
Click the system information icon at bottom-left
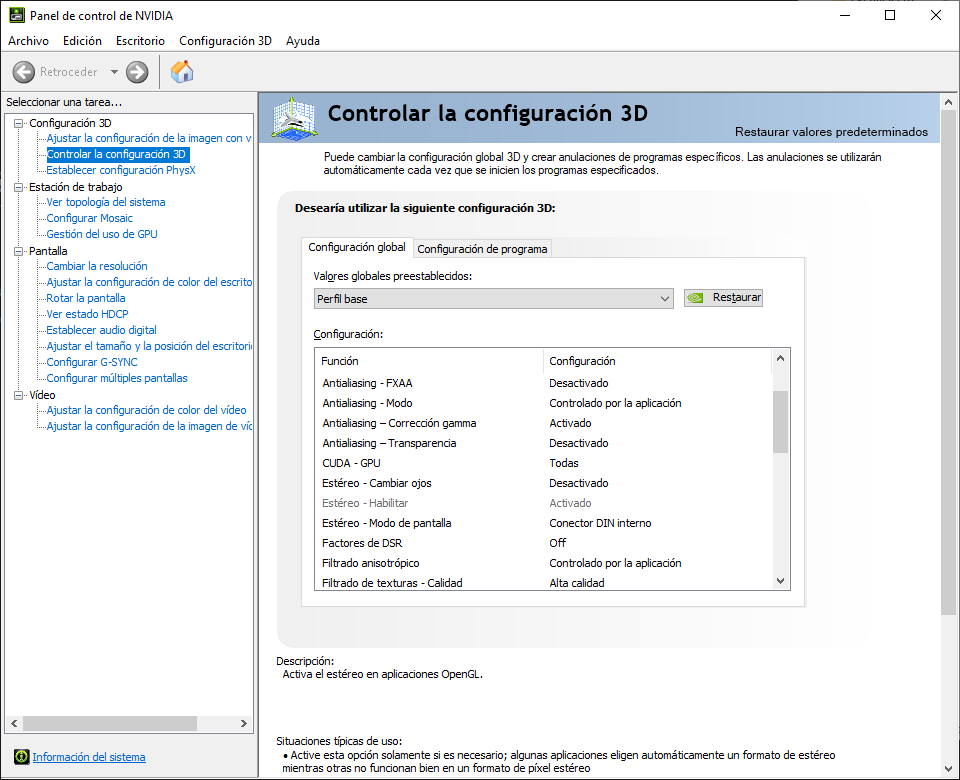21,757
